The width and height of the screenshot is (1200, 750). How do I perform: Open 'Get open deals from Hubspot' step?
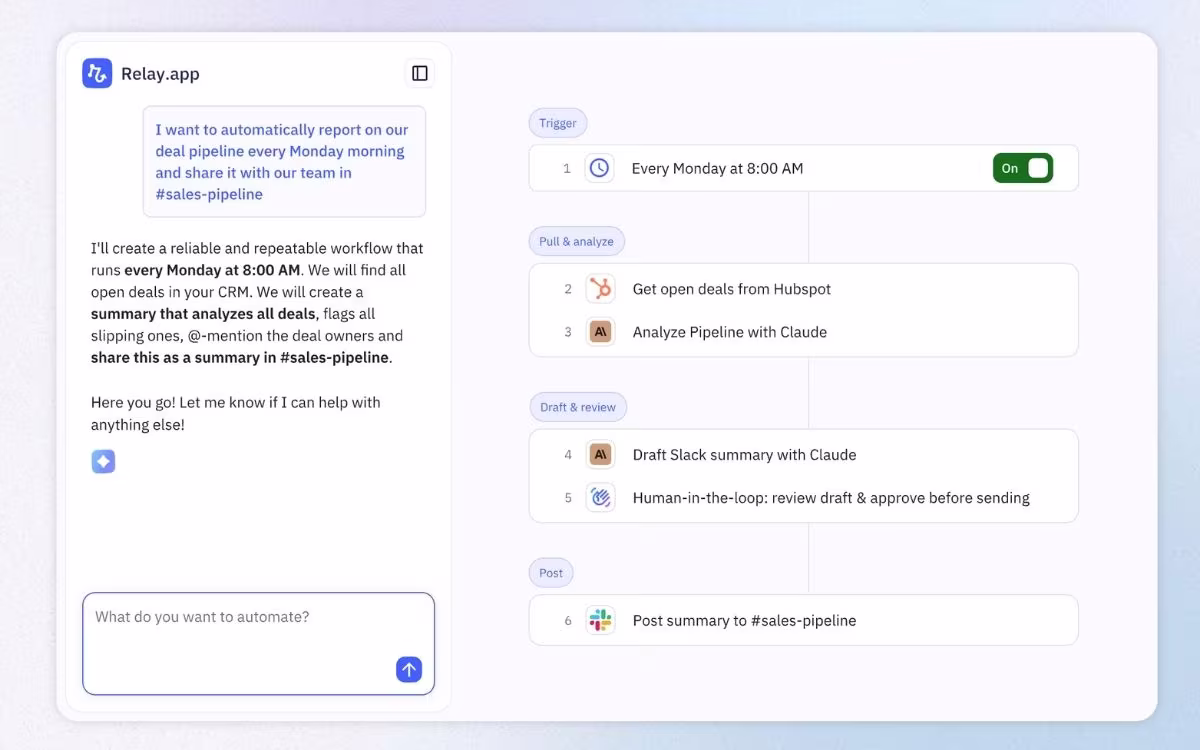804,289
